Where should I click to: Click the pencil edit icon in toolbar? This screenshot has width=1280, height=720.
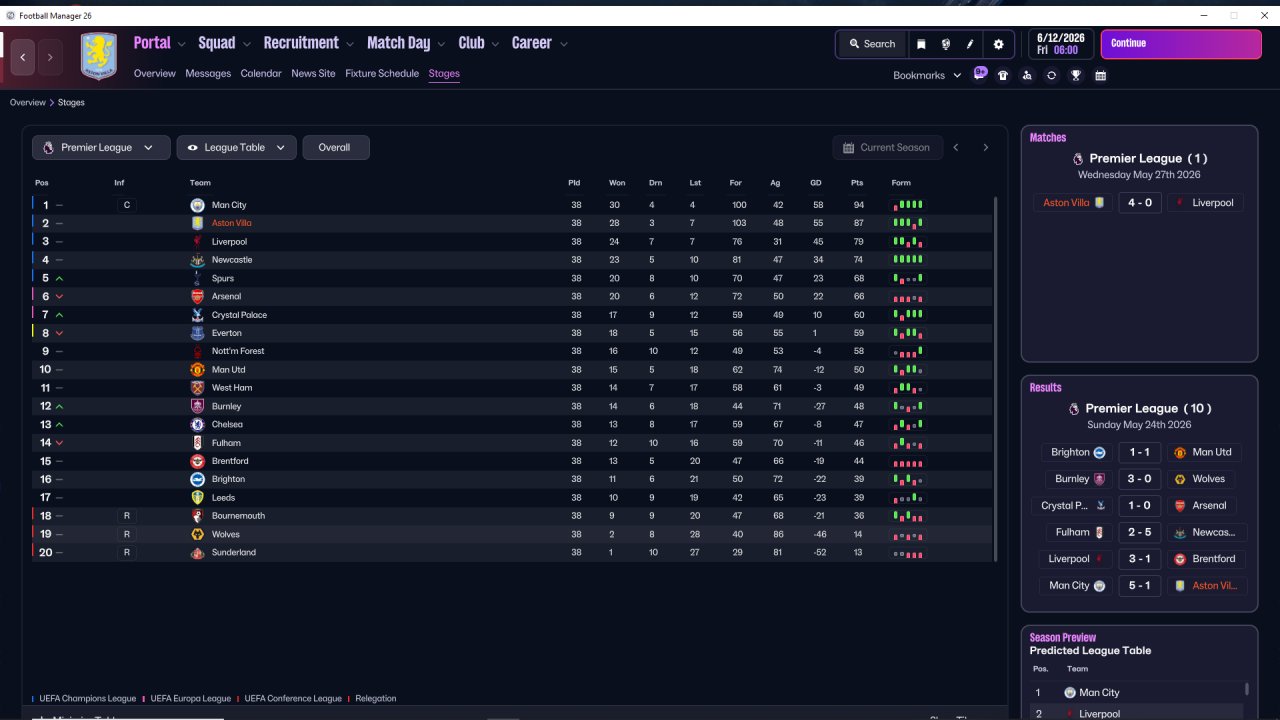970,44
